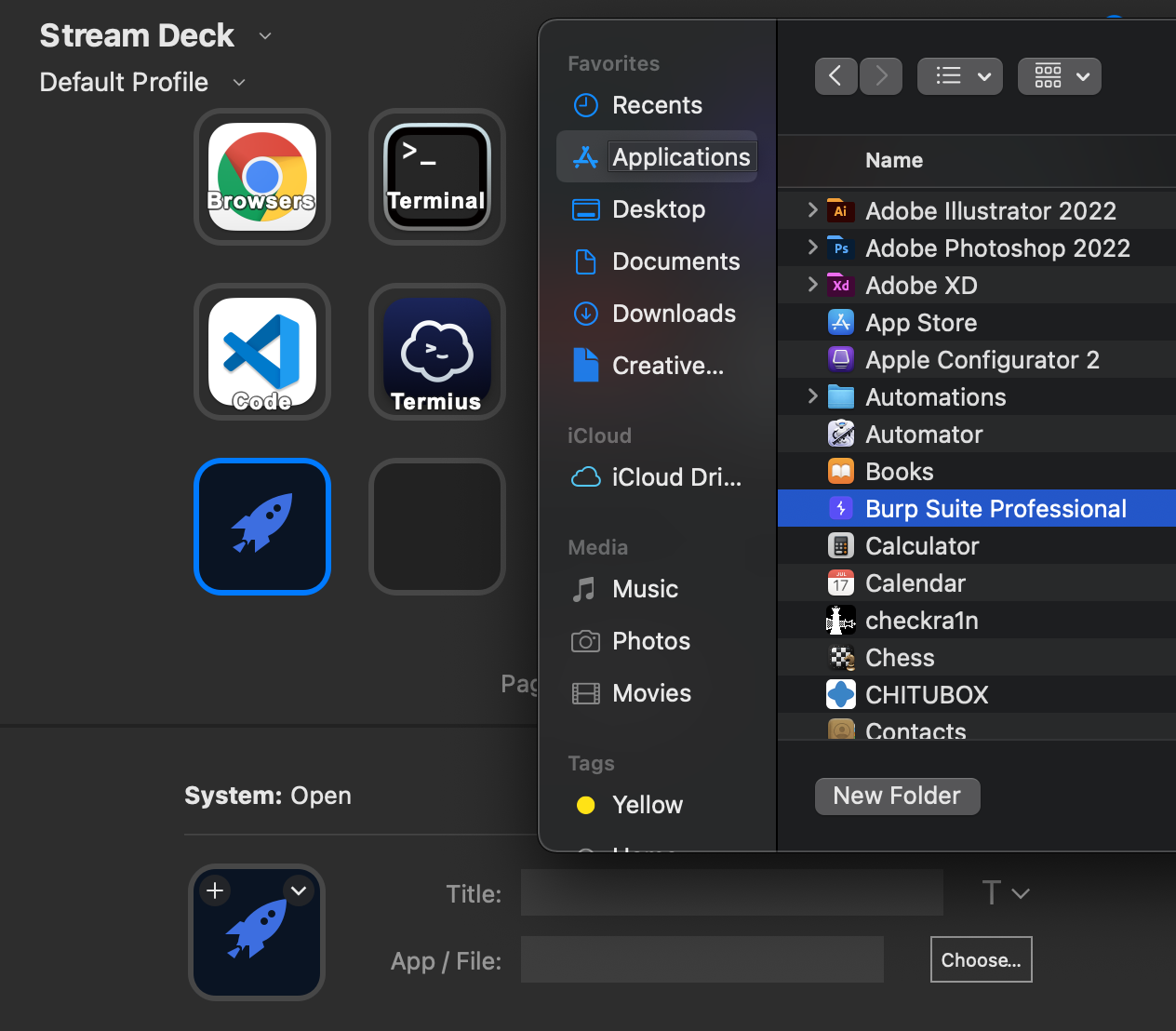The image size is (1176, 1031).
Task: Go back with the left chevron button
Action: [x=835, y=76]
